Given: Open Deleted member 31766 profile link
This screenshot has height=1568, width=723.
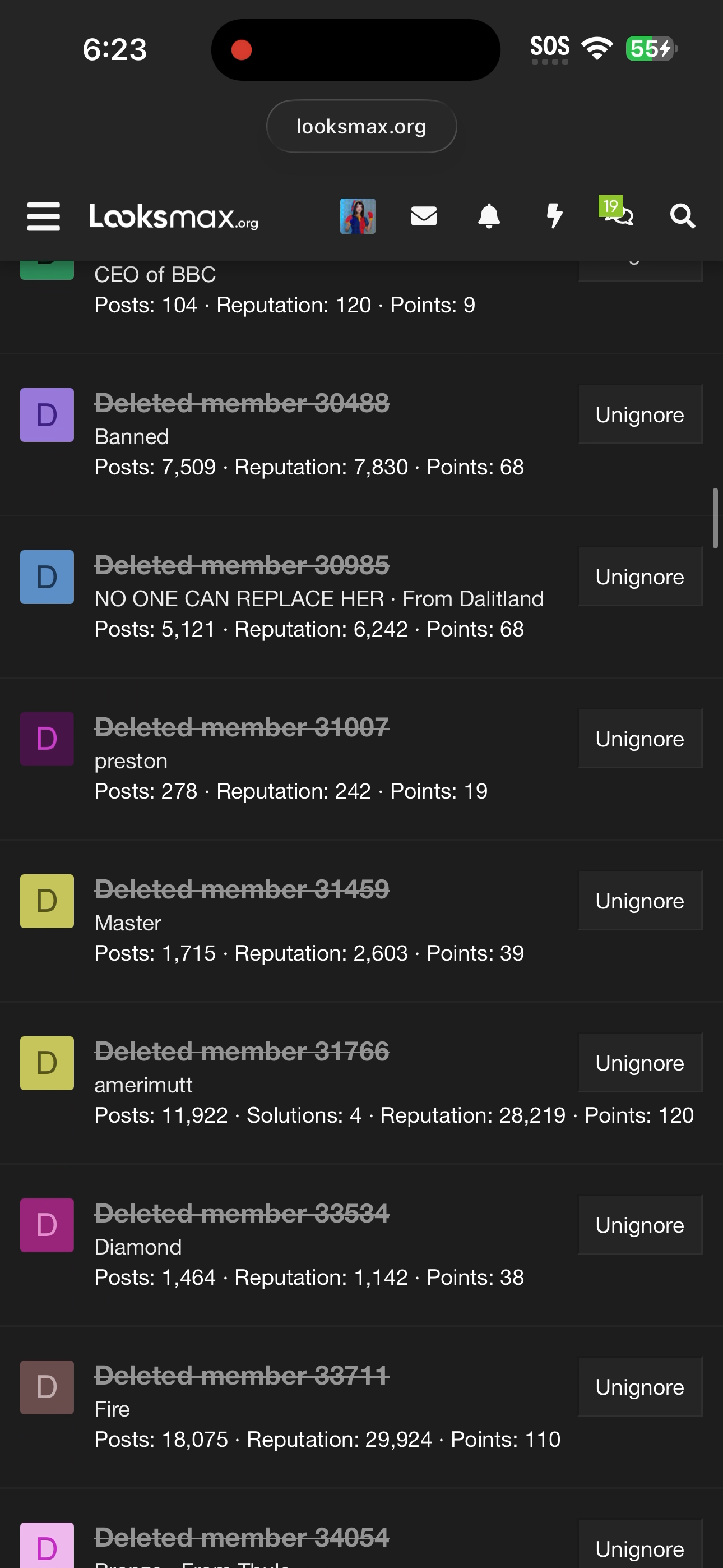Looking at the screenshot, I should [242, 1051].
